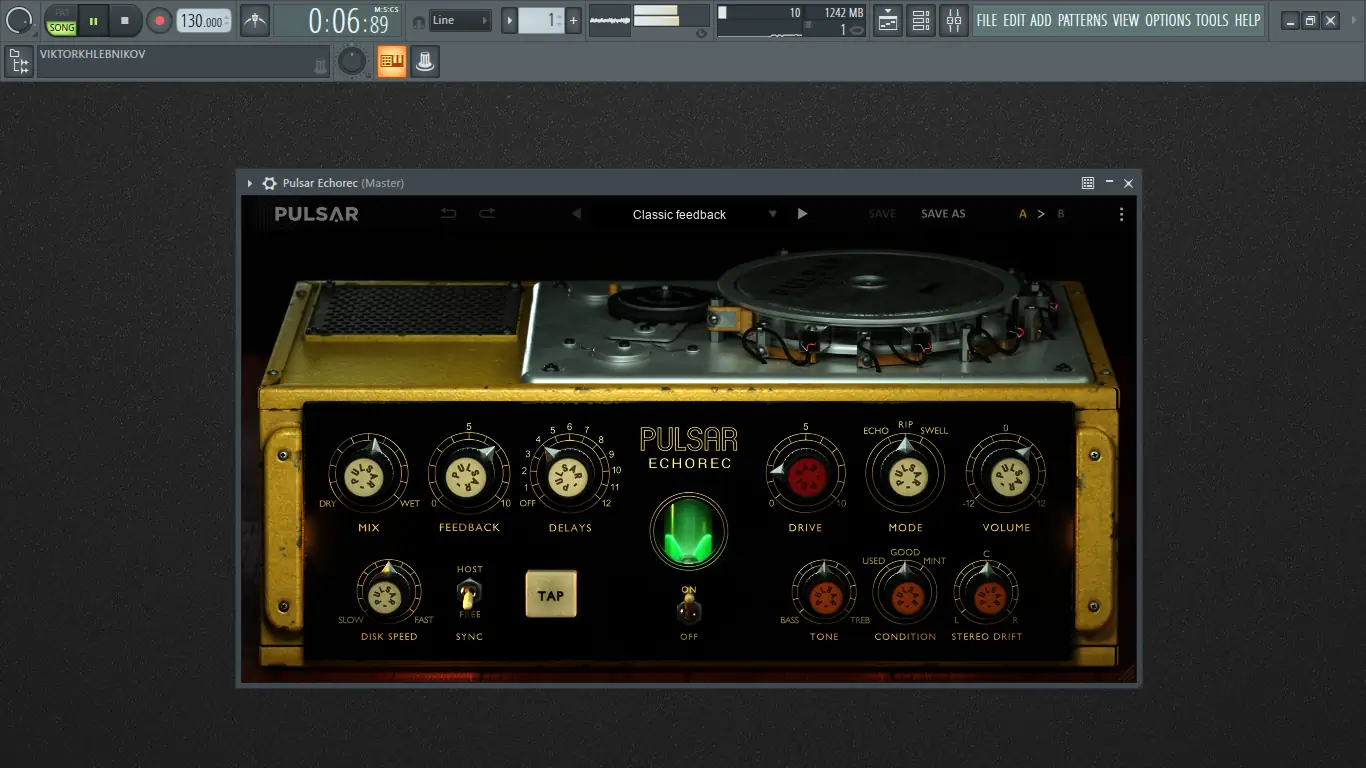Click the undo arrow in Pulsar header

click(449, 213)
